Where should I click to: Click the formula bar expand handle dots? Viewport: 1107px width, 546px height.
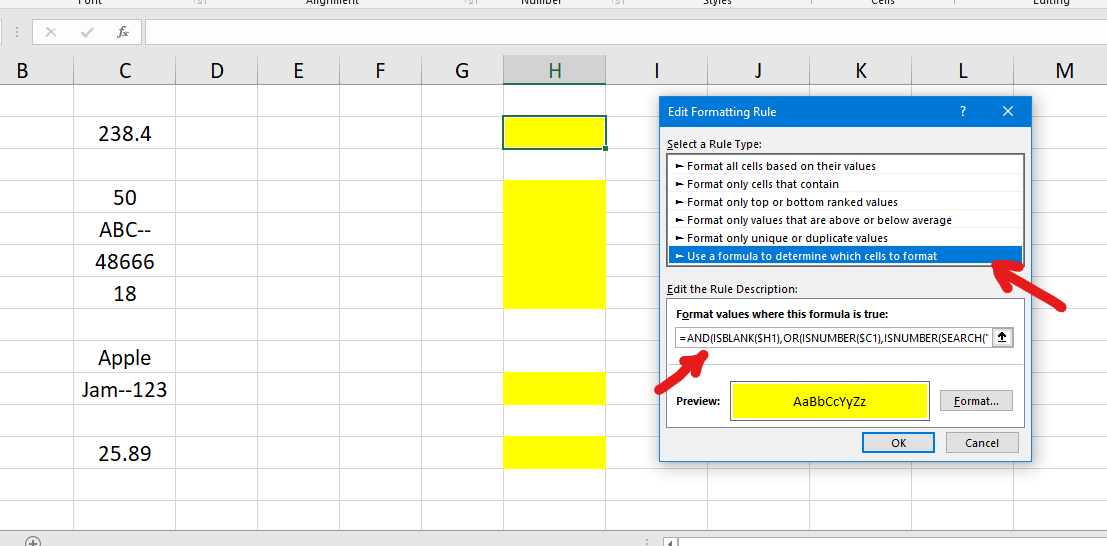17,32
